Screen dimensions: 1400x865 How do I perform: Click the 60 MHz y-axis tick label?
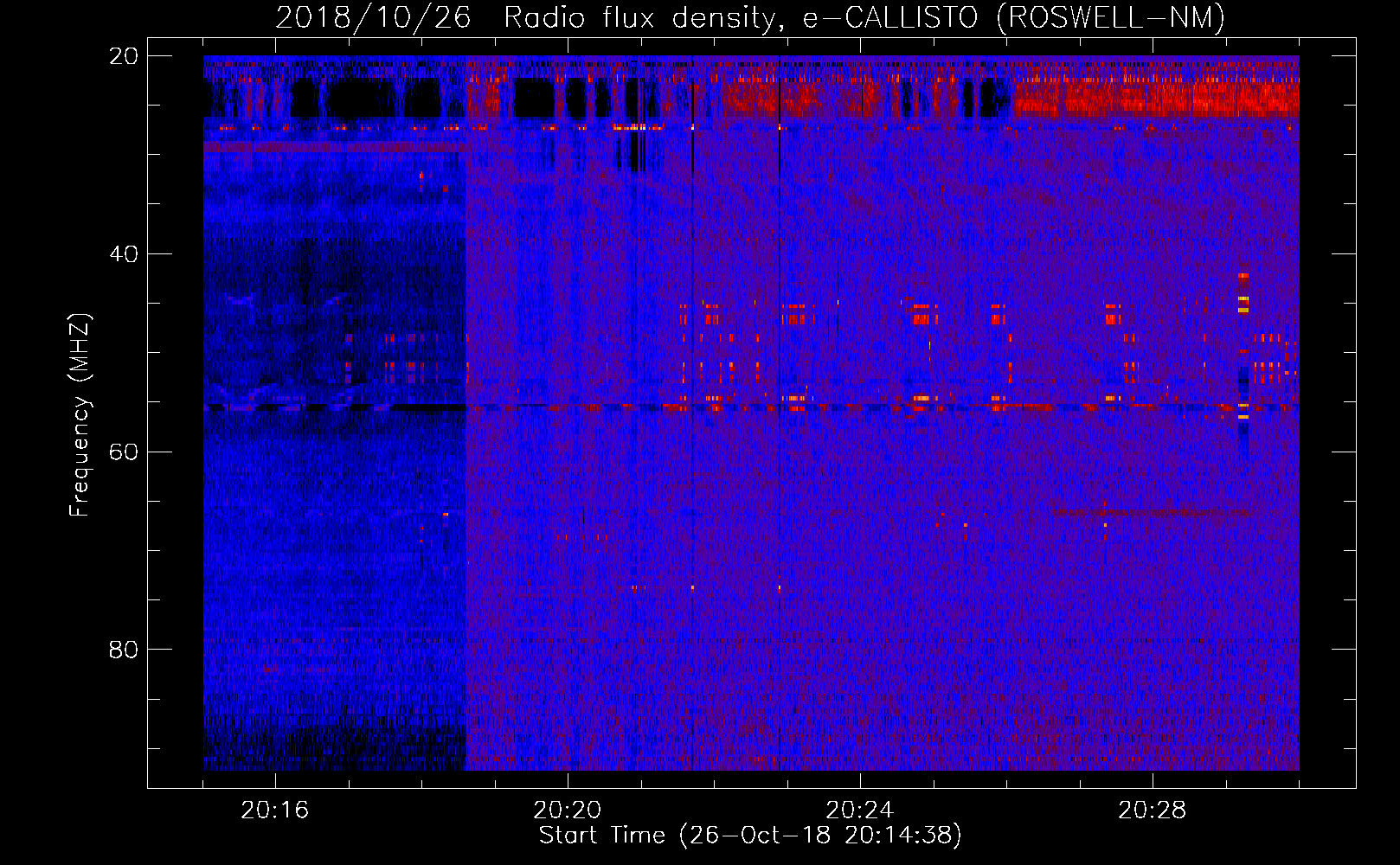click(124, 452)
